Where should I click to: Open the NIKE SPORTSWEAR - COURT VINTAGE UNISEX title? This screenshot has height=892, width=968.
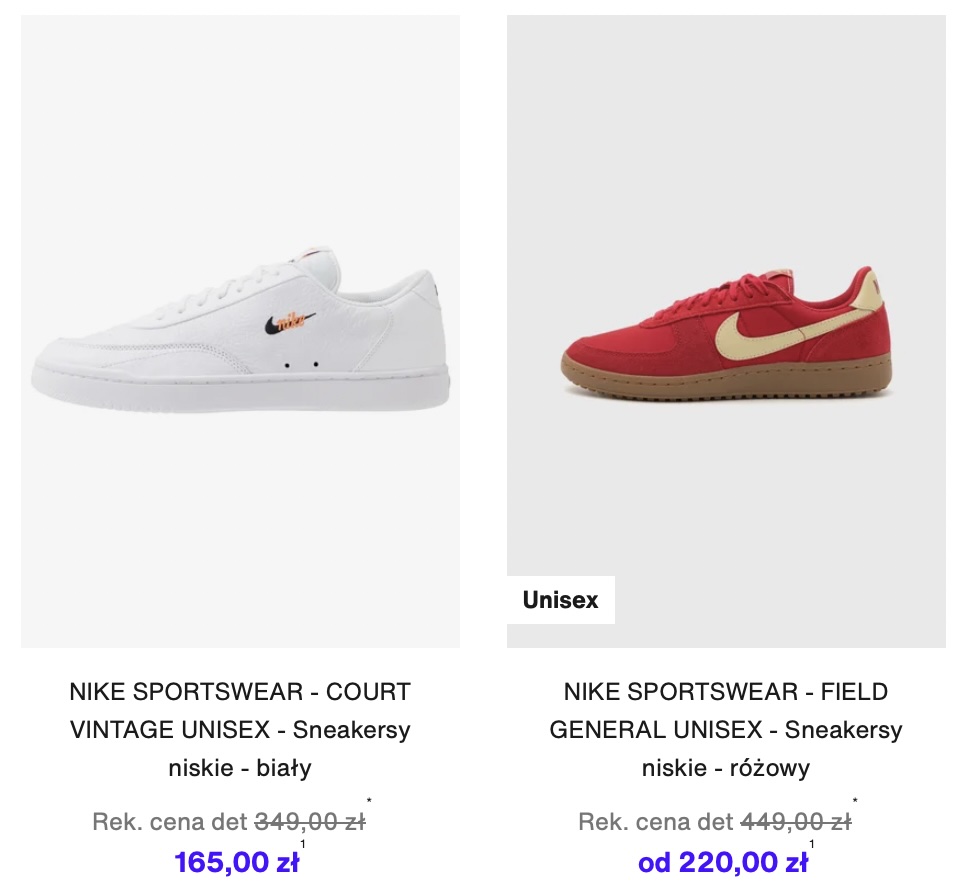(x=240, y=730)
